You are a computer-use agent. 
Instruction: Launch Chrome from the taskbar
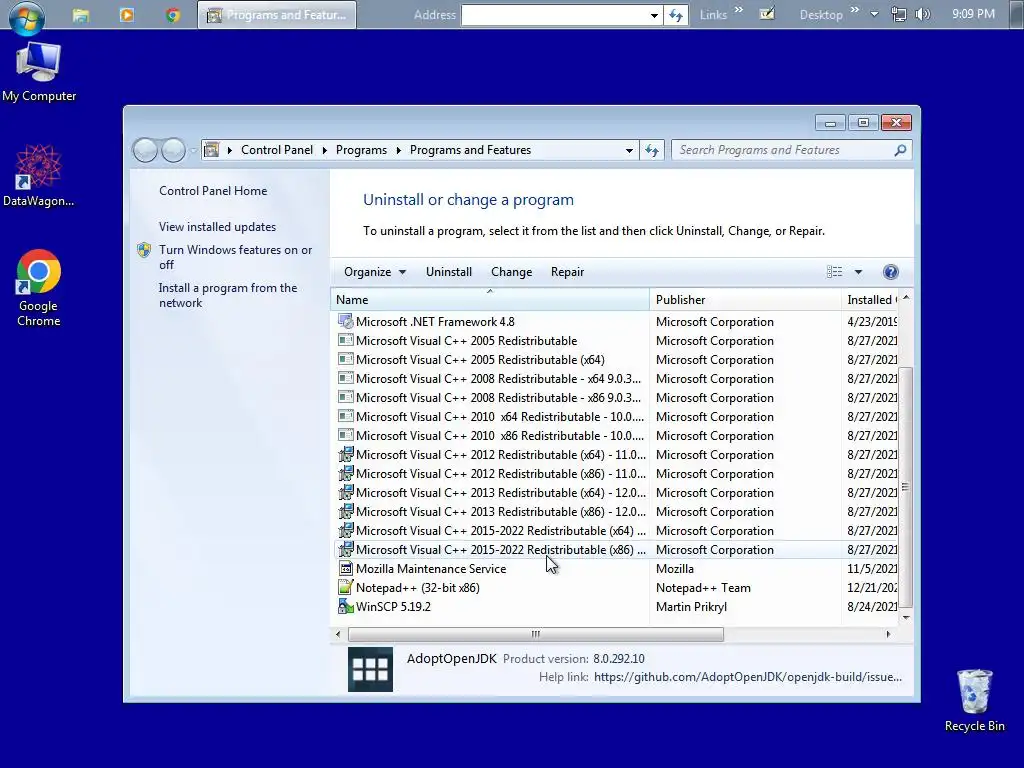(x=172, y=14)
